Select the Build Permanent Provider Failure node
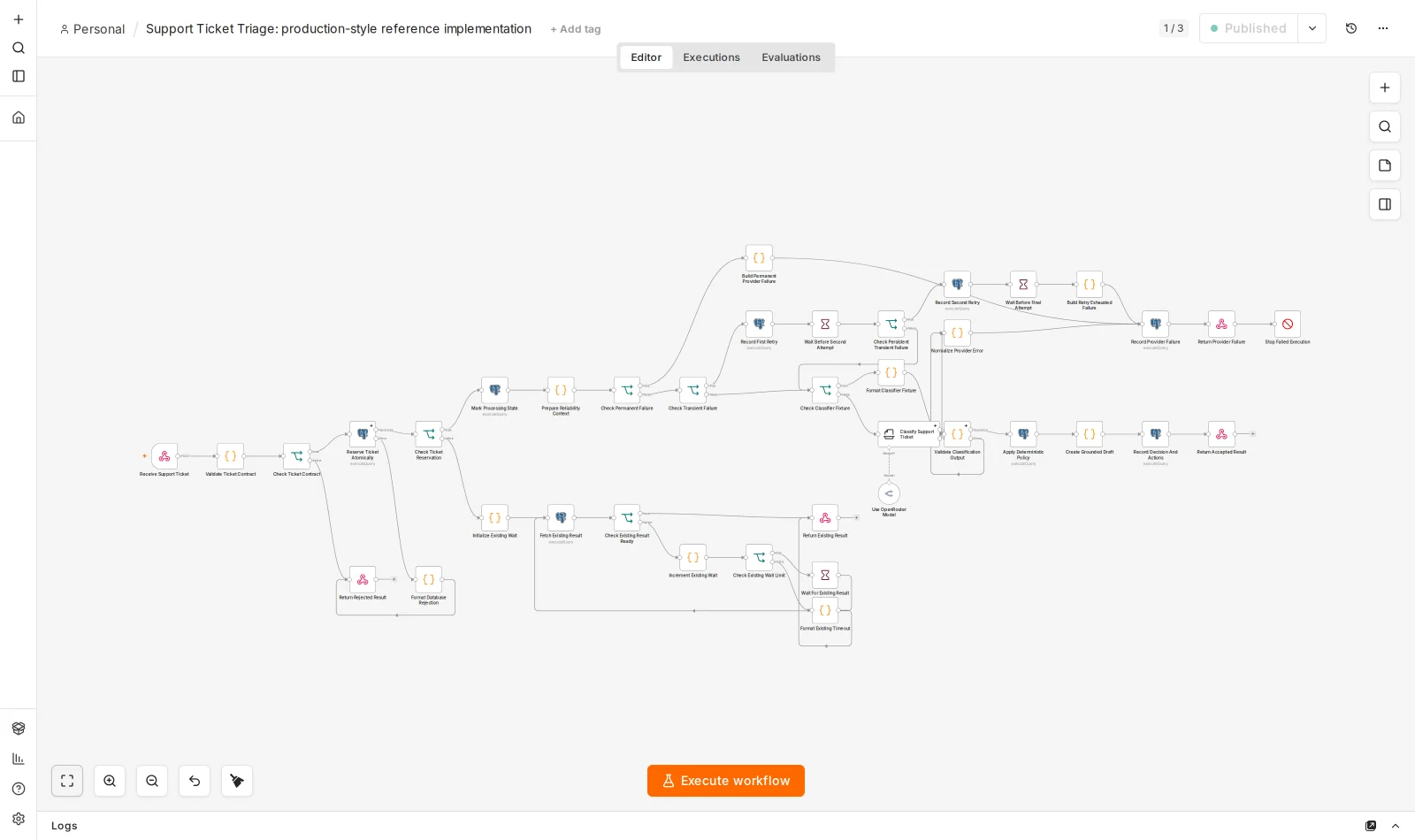1415x840 pixels. tap(759, 258)
